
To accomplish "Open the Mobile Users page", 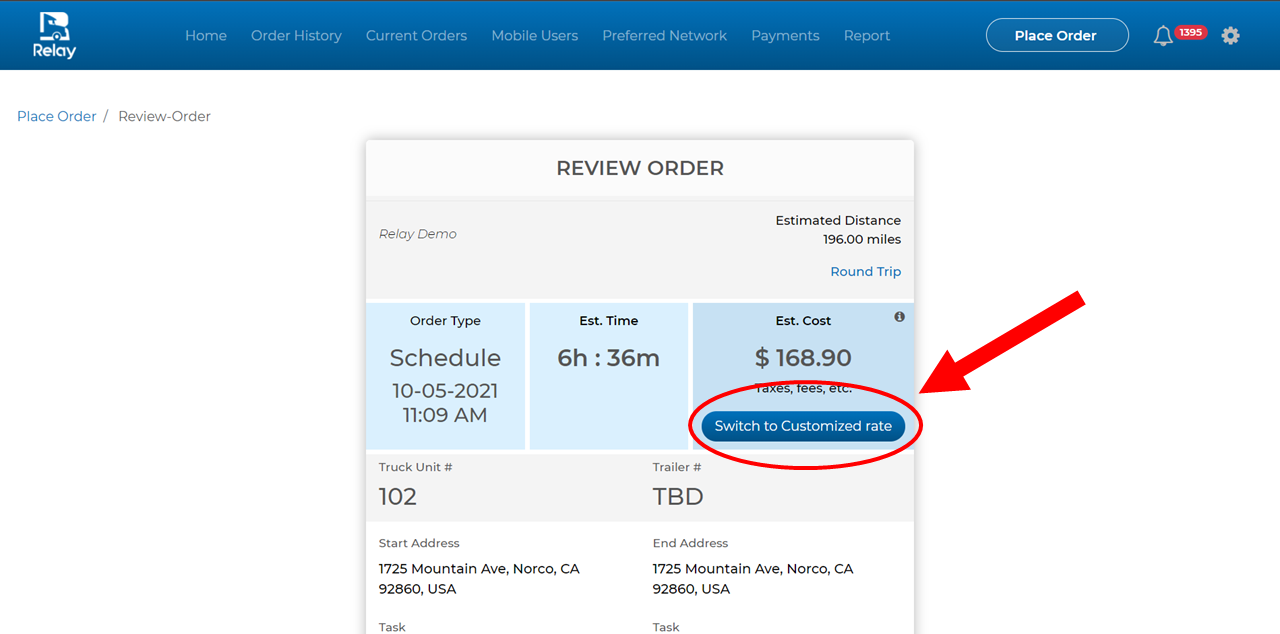I will pos(534,36).
